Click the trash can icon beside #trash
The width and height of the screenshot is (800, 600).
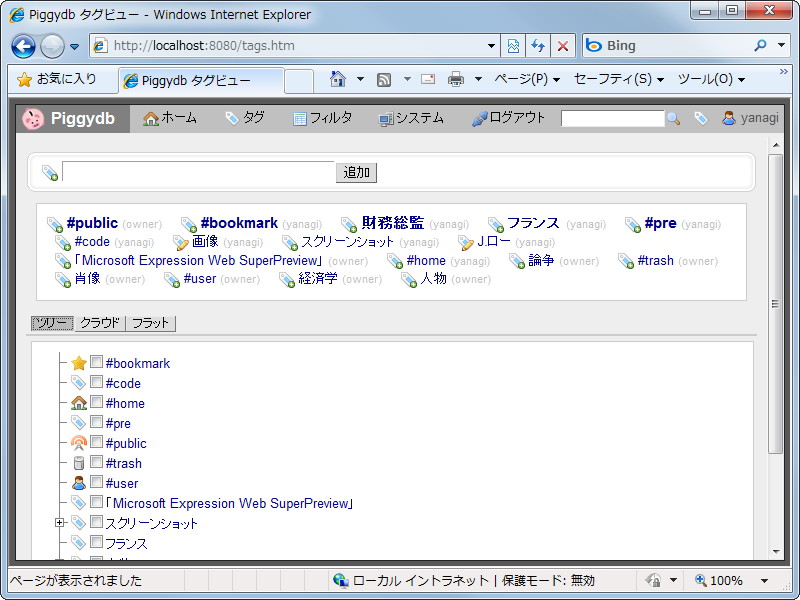point(79,463)
